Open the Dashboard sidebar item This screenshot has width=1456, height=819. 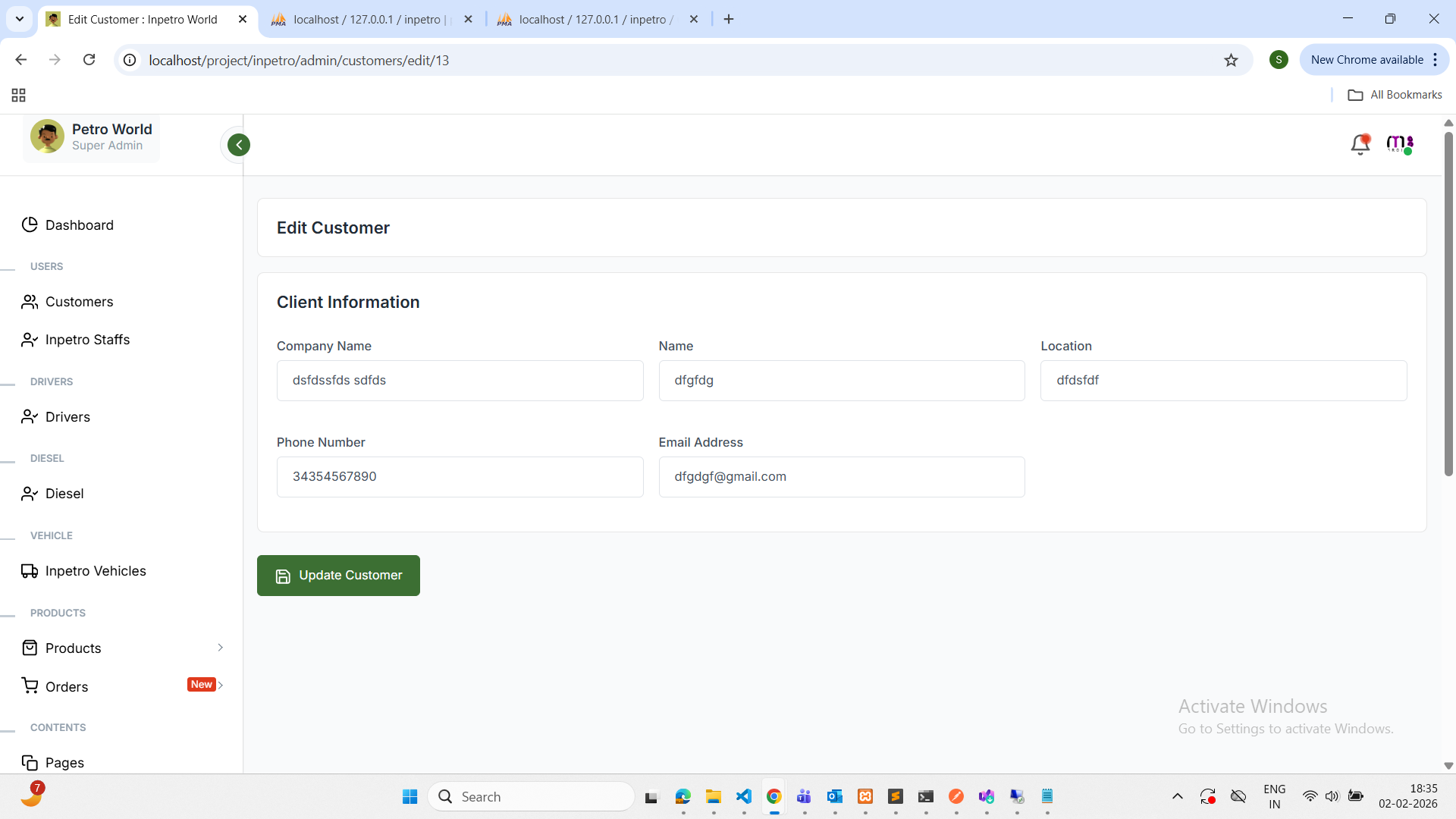[x=79, y=225]
